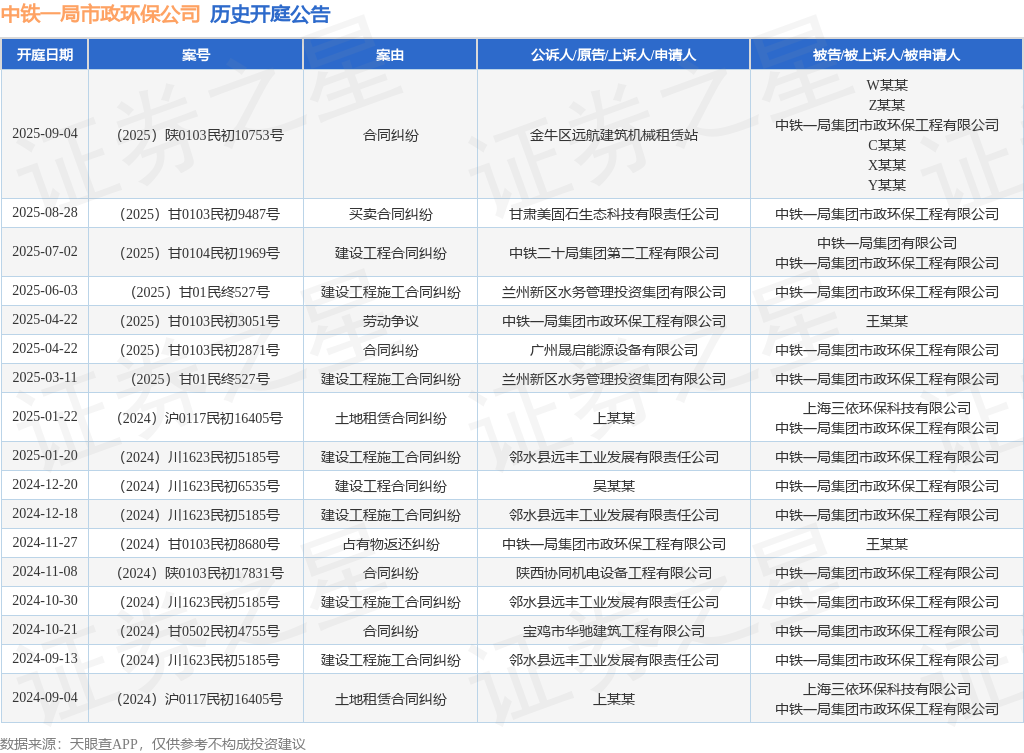The image size is (1024, 753).
Task: Click the date 2025-01-22
Action: coord(45,416)
